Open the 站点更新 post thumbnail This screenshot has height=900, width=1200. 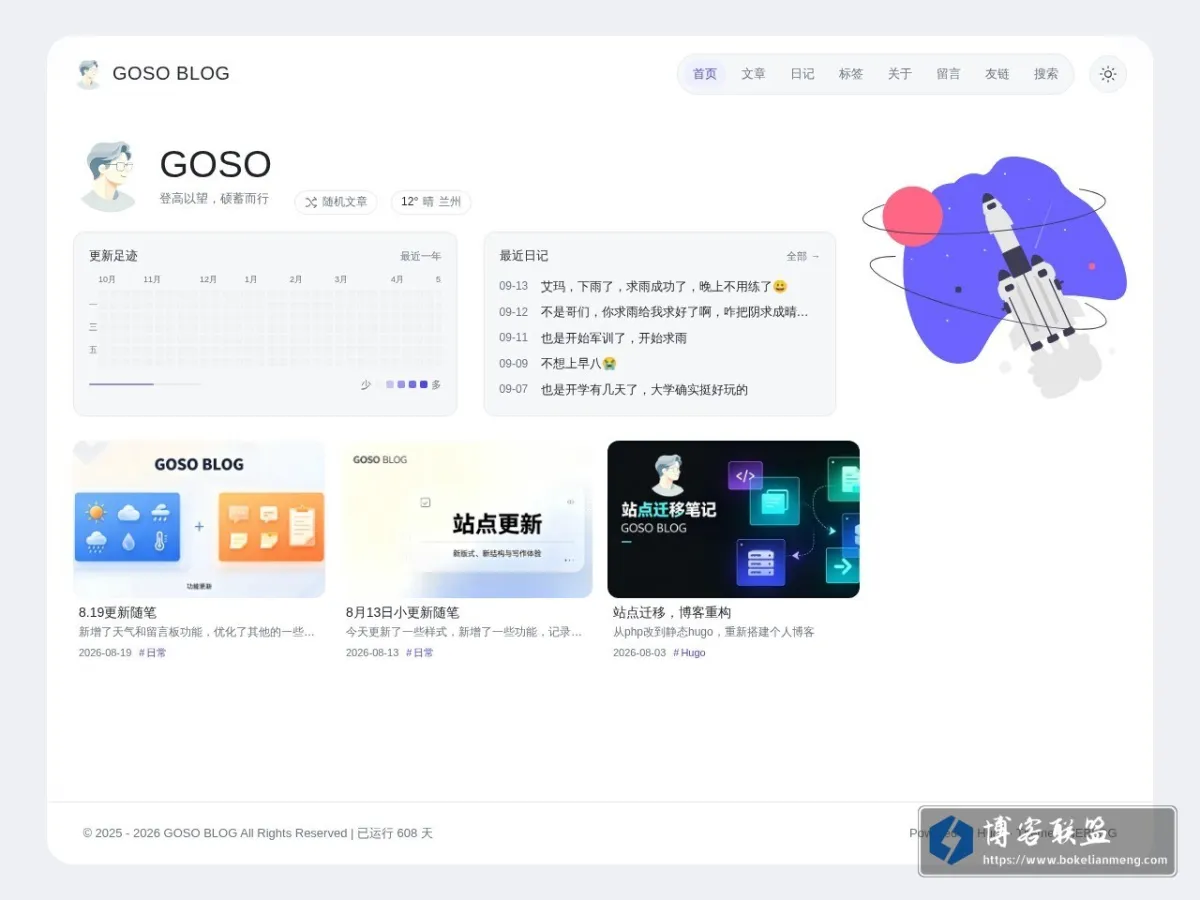(x=466, y=519)
